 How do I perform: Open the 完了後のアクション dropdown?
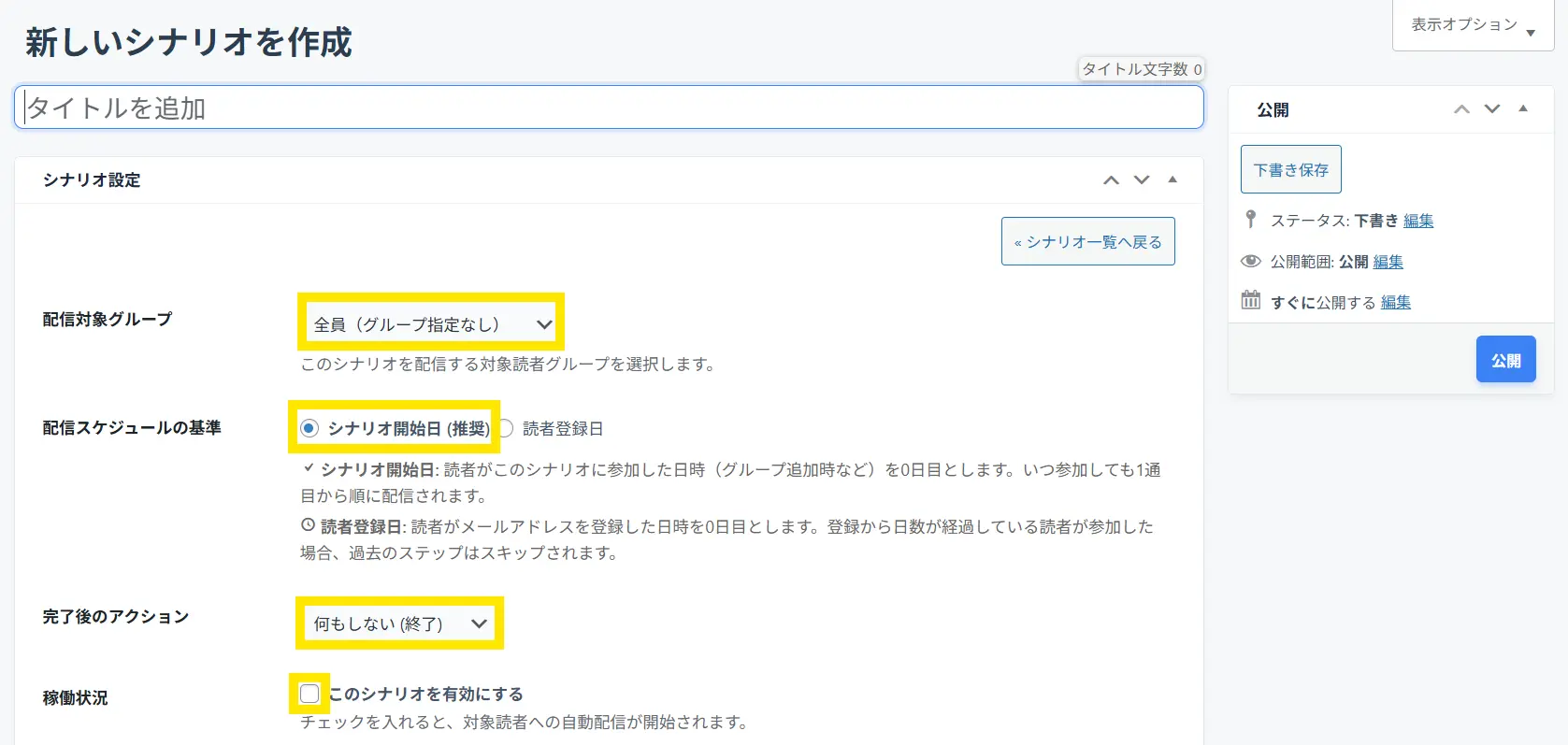(x=399, y=623)
